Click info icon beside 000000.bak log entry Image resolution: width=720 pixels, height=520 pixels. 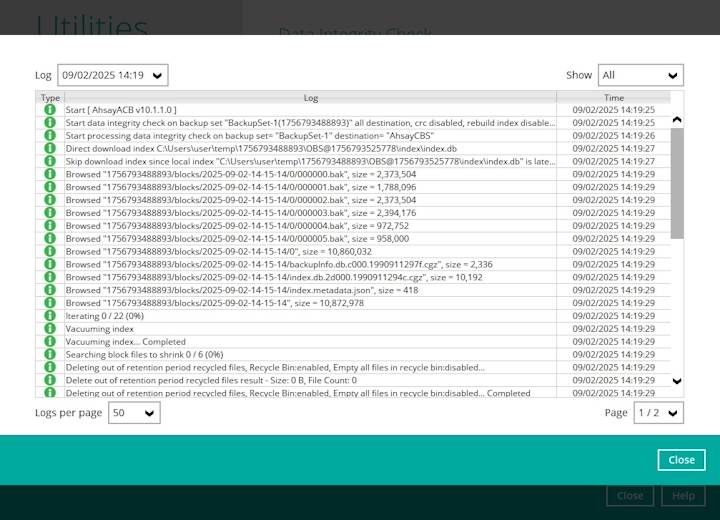point(50,174)
